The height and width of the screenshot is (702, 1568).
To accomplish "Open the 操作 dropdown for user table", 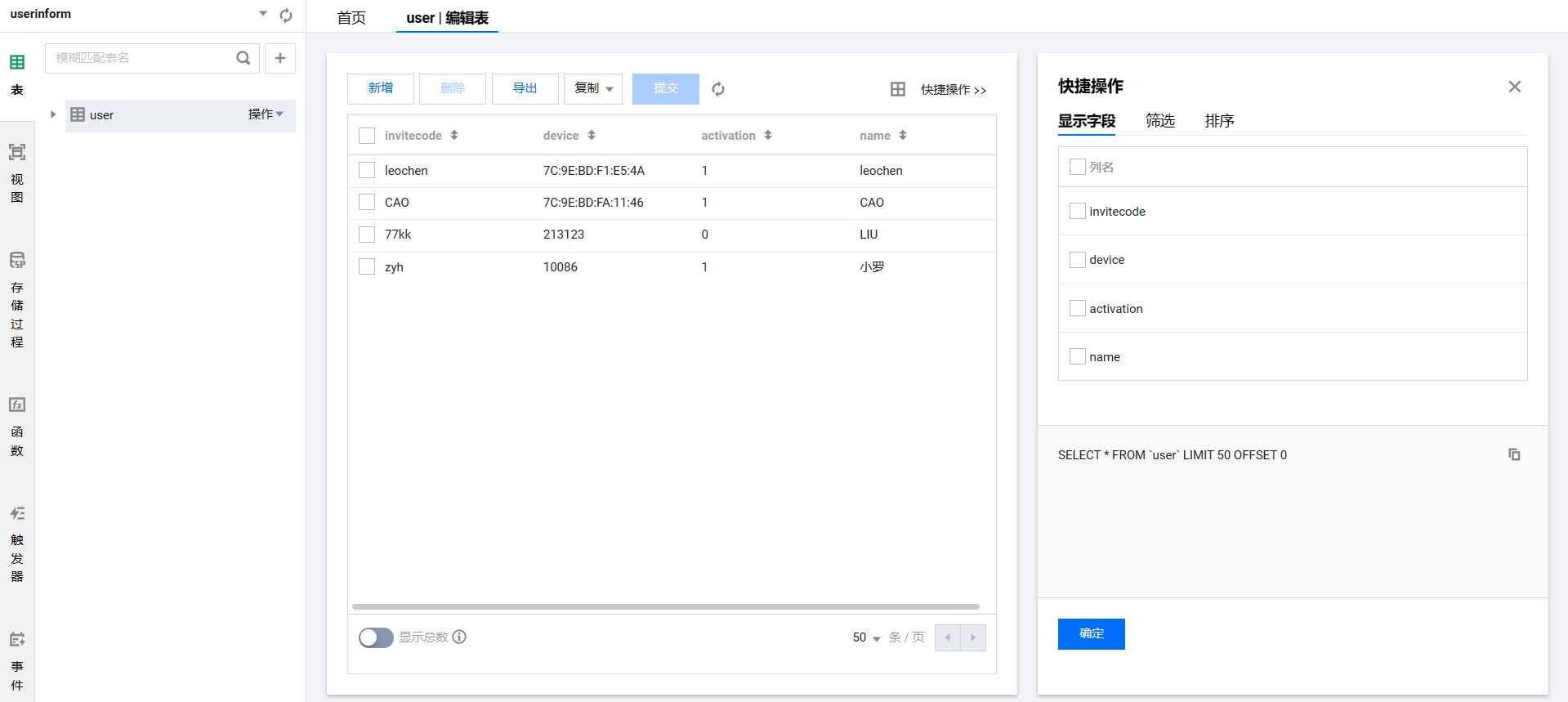I will pyautogui.click(x=266, y=114).
